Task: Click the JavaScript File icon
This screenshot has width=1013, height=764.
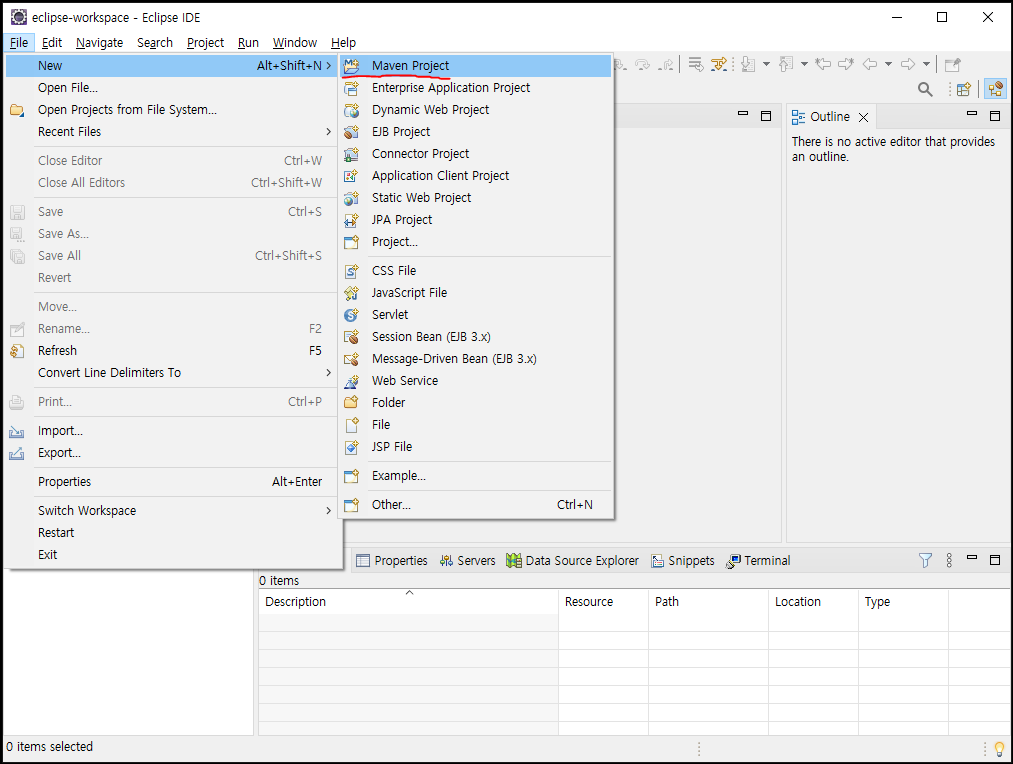Action: (x=351, y=293)
